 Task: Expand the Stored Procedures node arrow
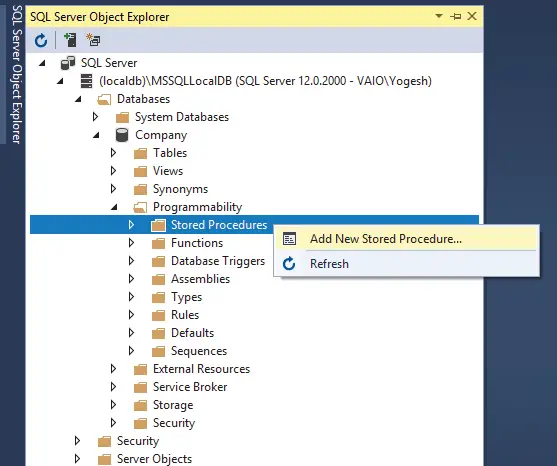[x=131, y=224]
